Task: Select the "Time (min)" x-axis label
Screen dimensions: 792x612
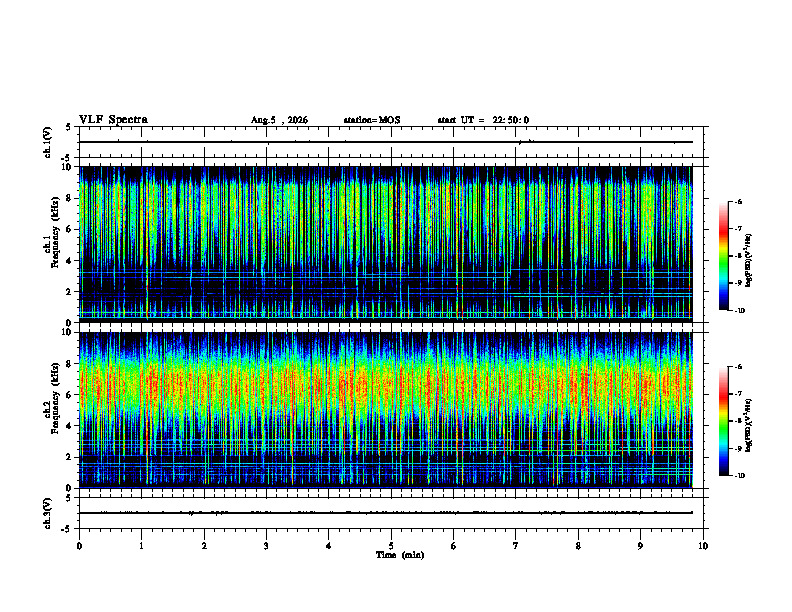Action: click(400, 555)
